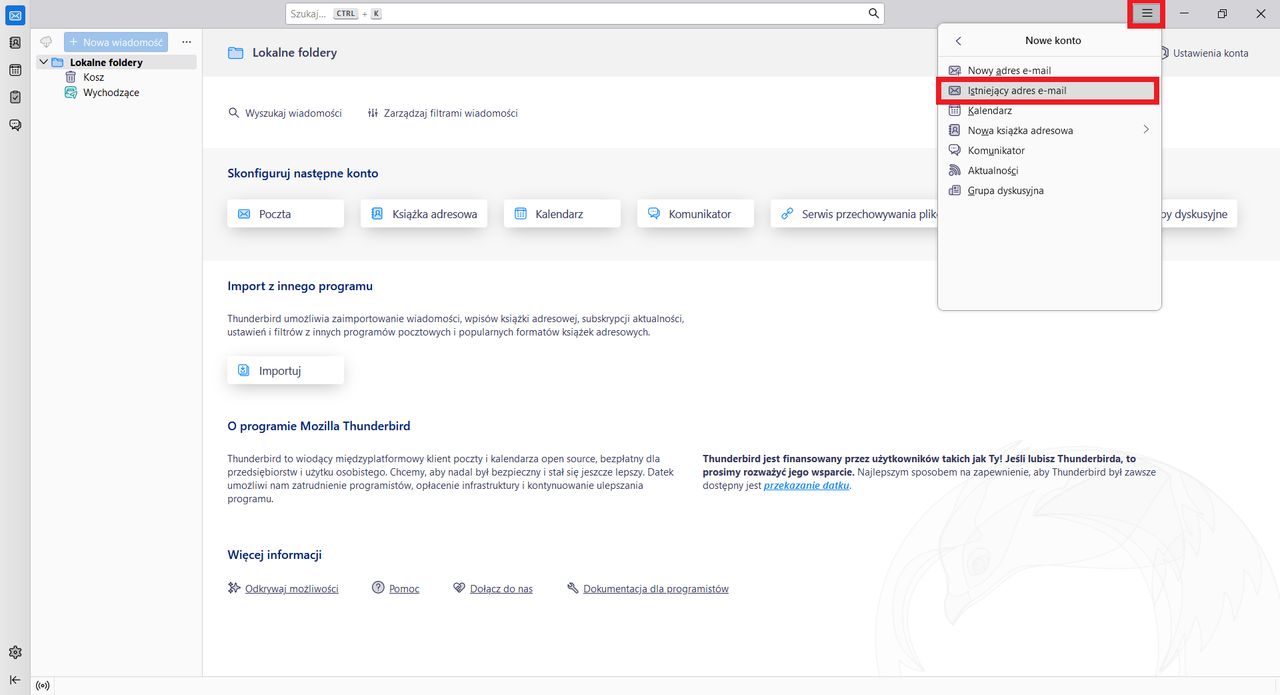Viewport: 1280px width, 695px height.
Task: Click the Importuj button
Action: (286, 371)
